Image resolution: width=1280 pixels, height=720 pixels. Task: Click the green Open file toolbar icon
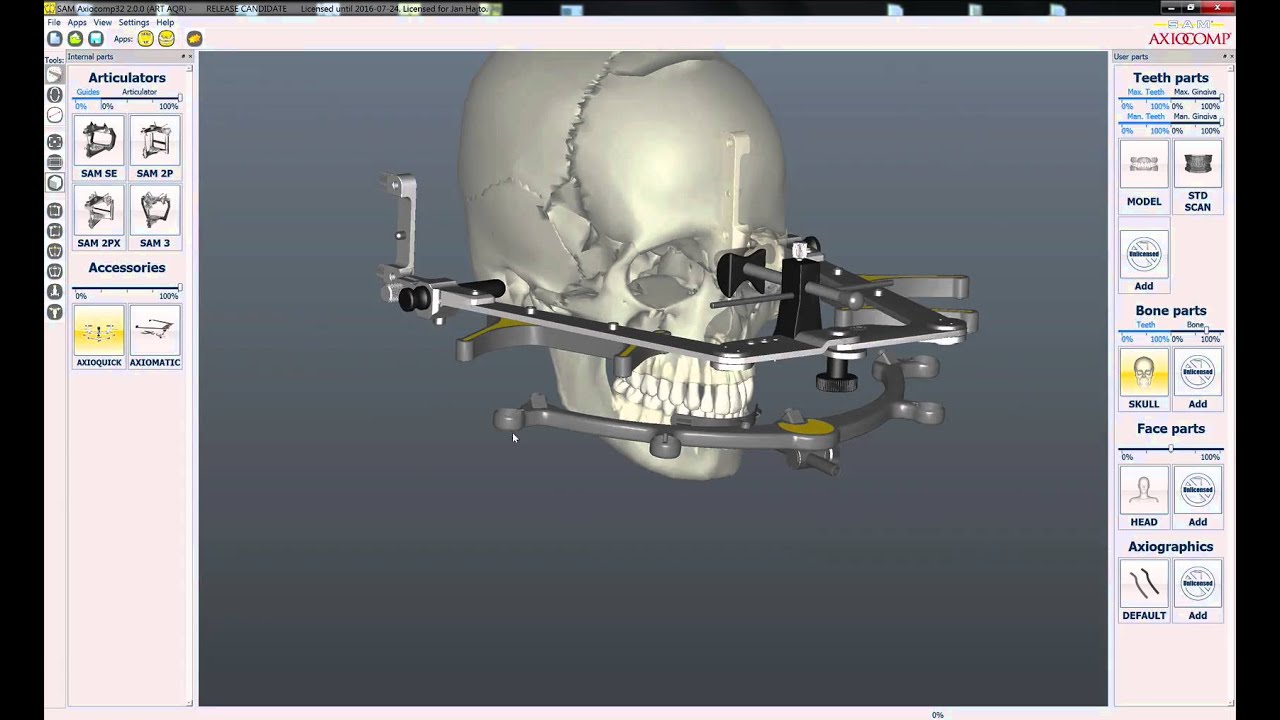click(75, 39)
